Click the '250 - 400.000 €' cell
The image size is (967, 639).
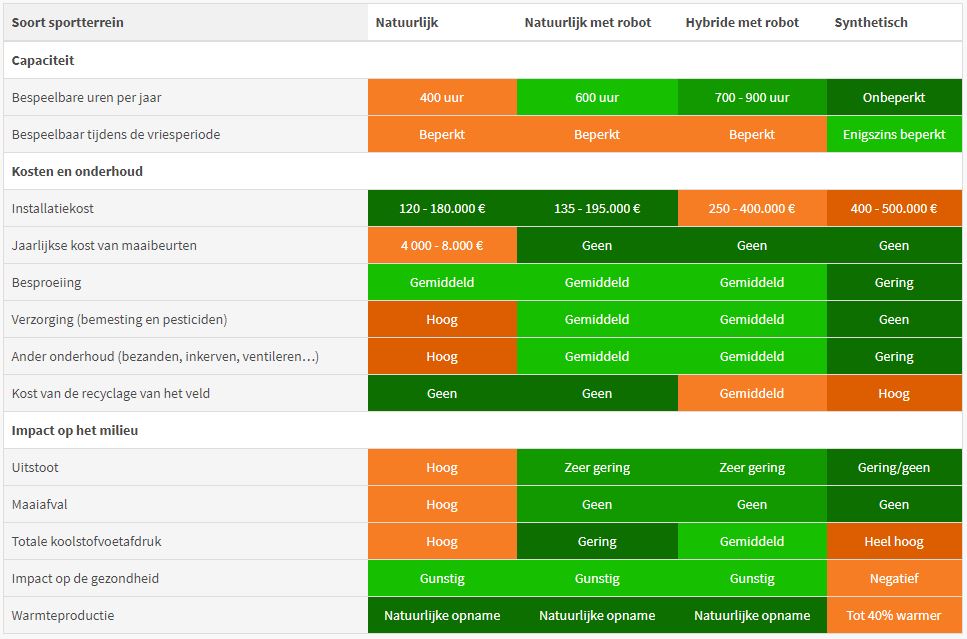point(752,208)
